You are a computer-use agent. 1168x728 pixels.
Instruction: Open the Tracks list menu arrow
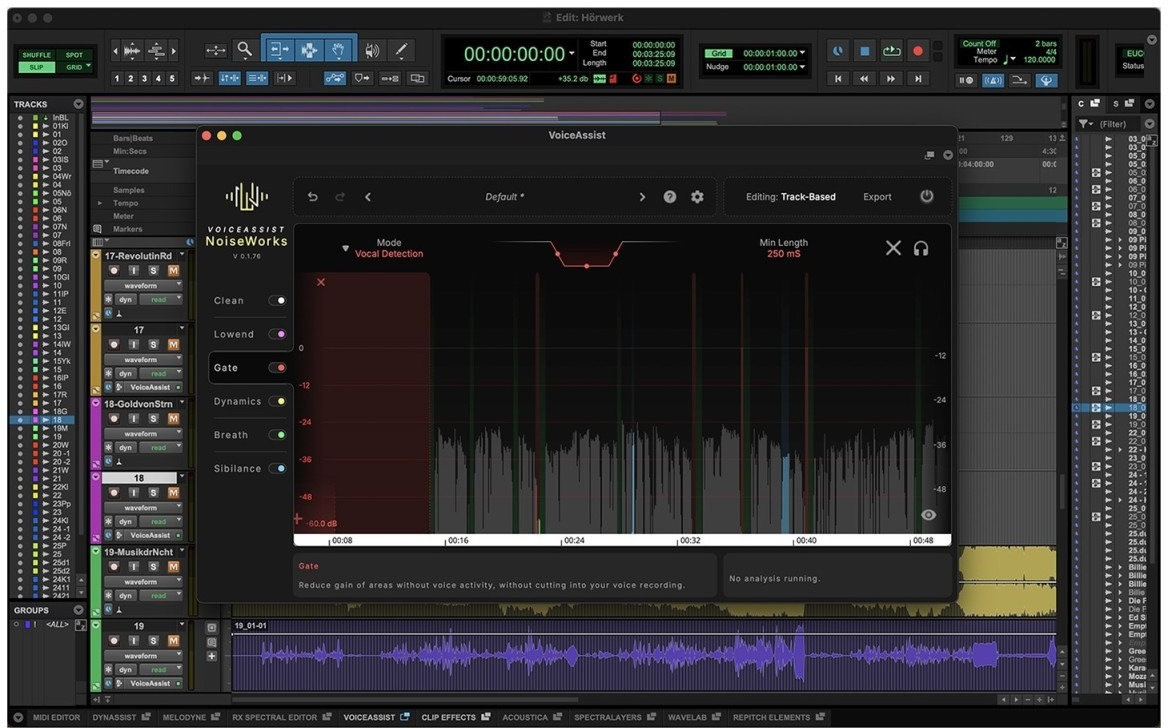tap(78, 104)
